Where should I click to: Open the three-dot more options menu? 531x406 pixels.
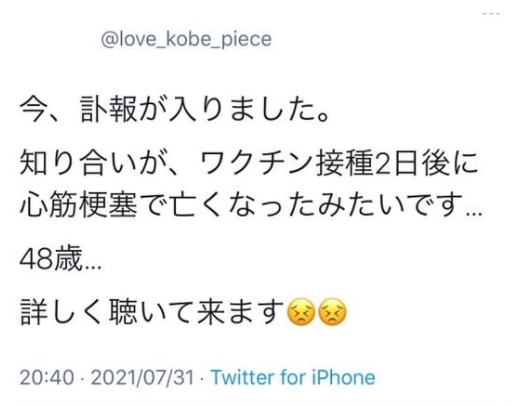pos(491,14)
